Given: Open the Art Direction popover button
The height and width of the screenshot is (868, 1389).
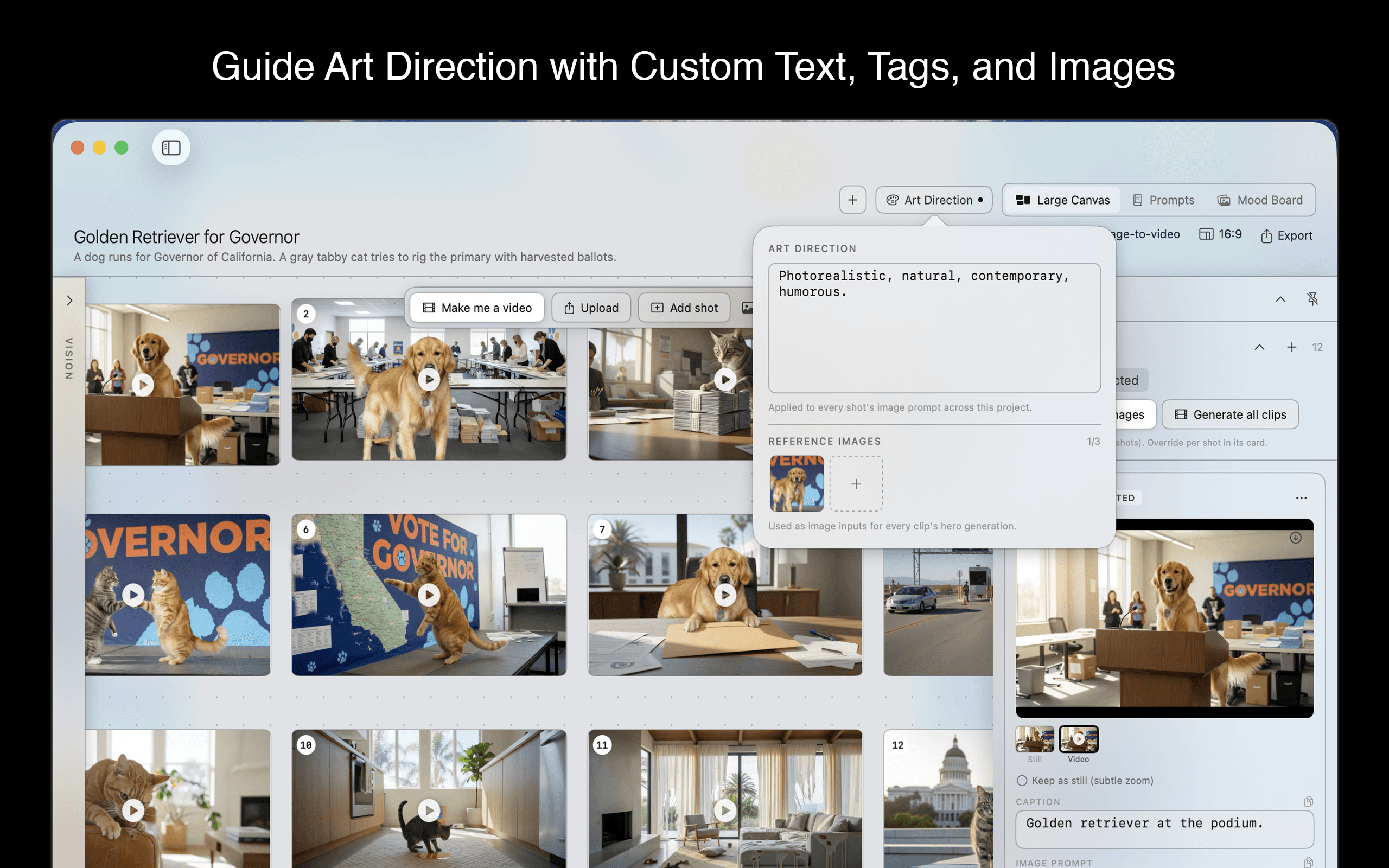Looking at the screenshot, I should (x=934, y=200).
